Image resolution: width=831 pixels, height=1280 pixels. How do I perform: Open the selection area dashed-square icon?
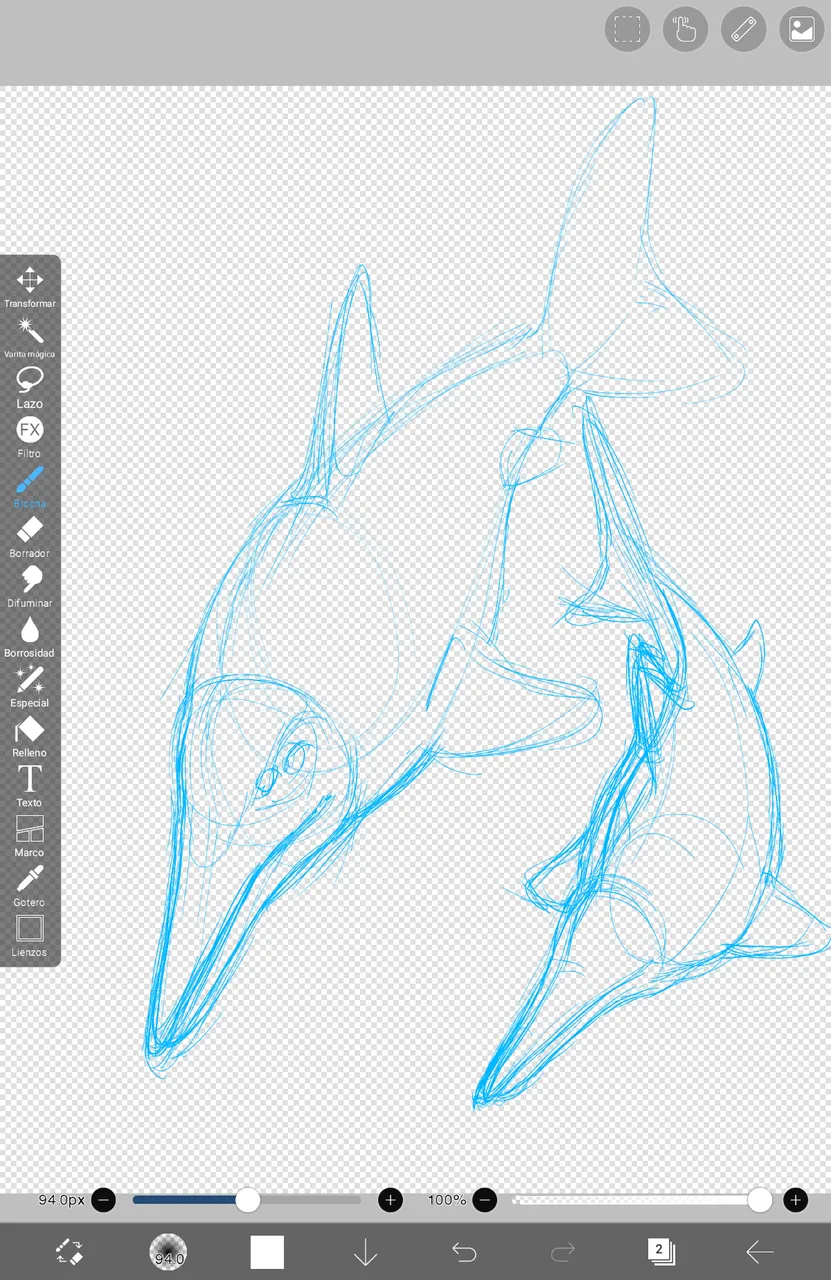pyautogui.click(x=628, y=29)
